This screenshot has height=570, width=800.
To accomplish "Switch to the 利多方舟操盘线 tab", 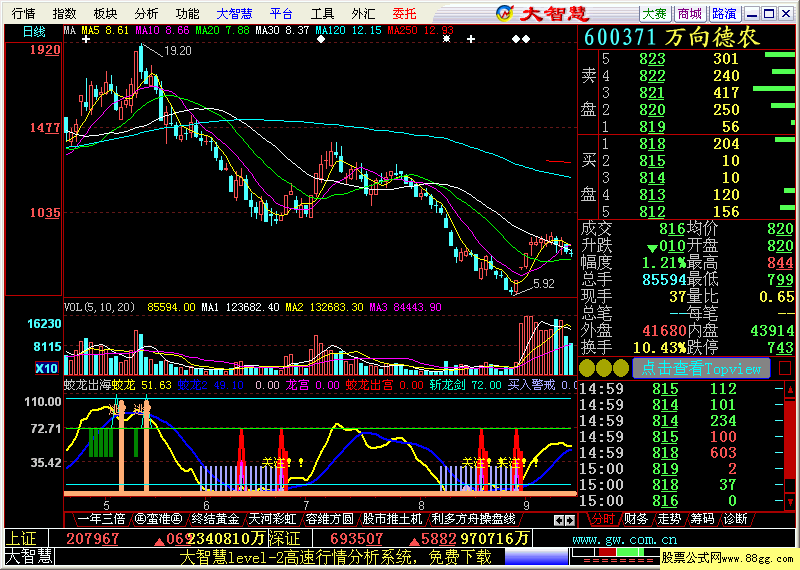I will click(473, 519).
